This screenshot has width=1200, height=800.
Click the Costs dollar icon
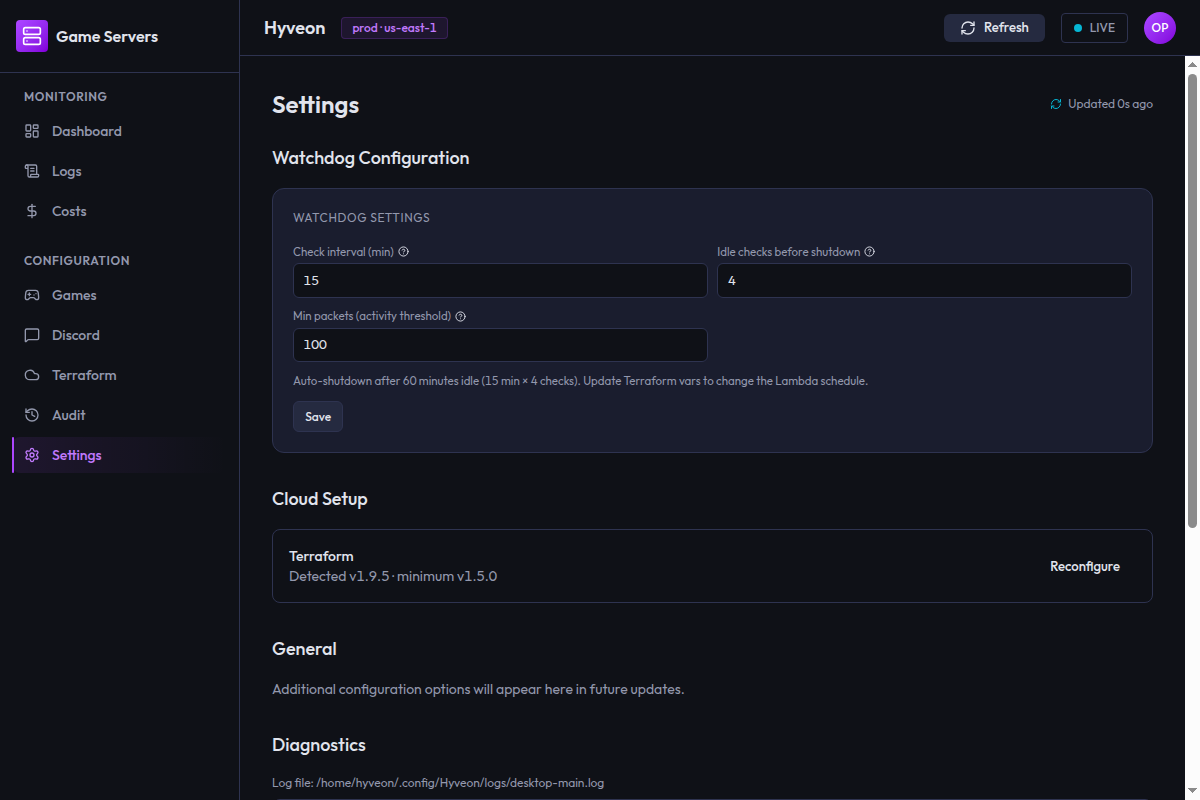click(32, 211)
